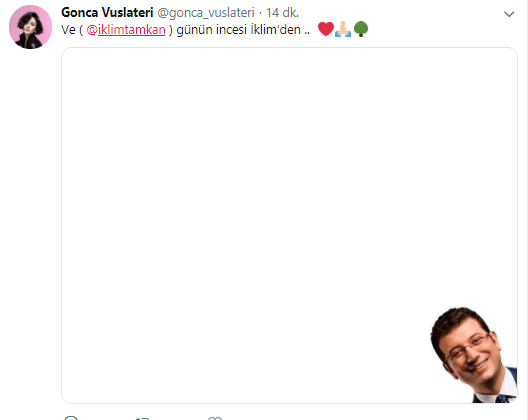The height and width of the screenshot is (420, 528).
Task: Click the reply speech bubble icon
Action: coord(71,418)
